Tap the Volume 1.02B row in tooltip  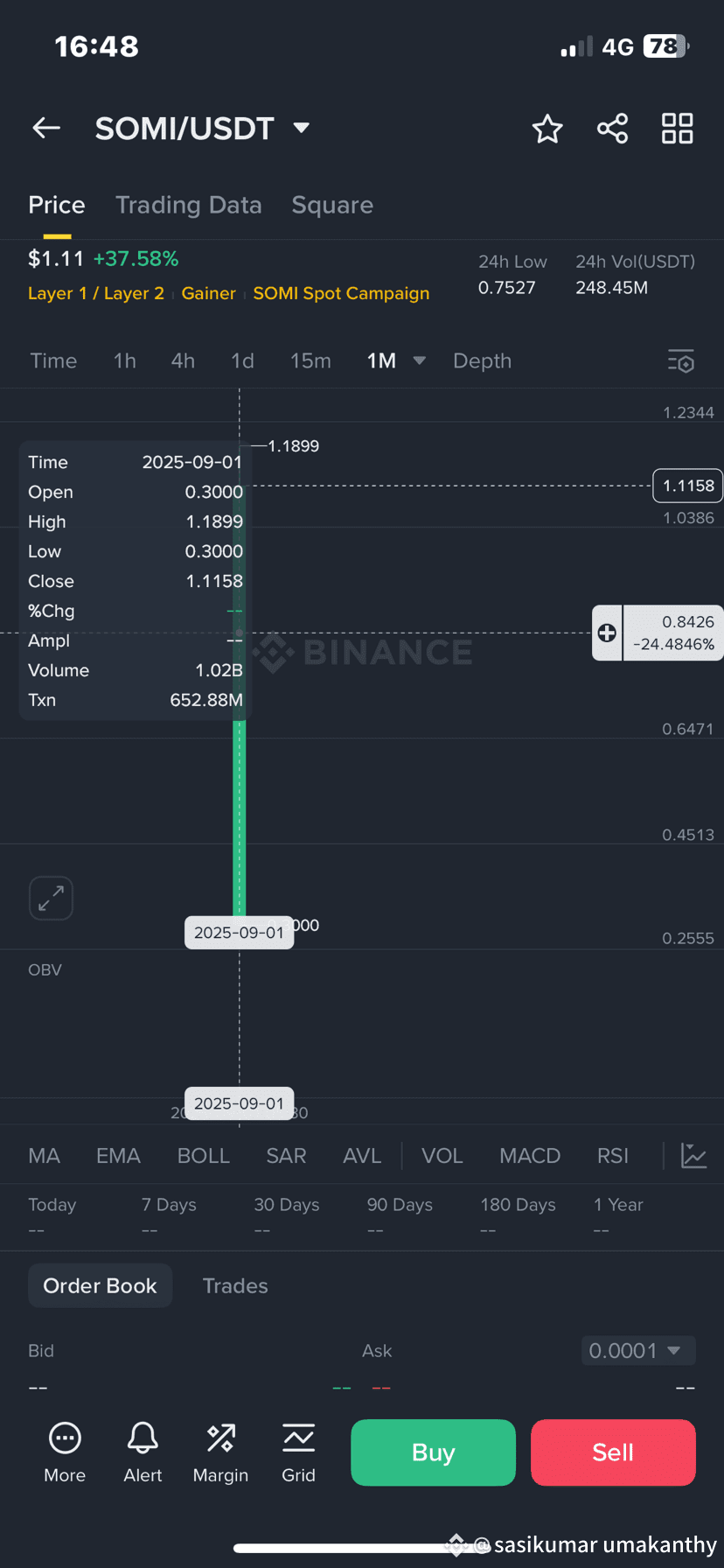coord(136,670)
